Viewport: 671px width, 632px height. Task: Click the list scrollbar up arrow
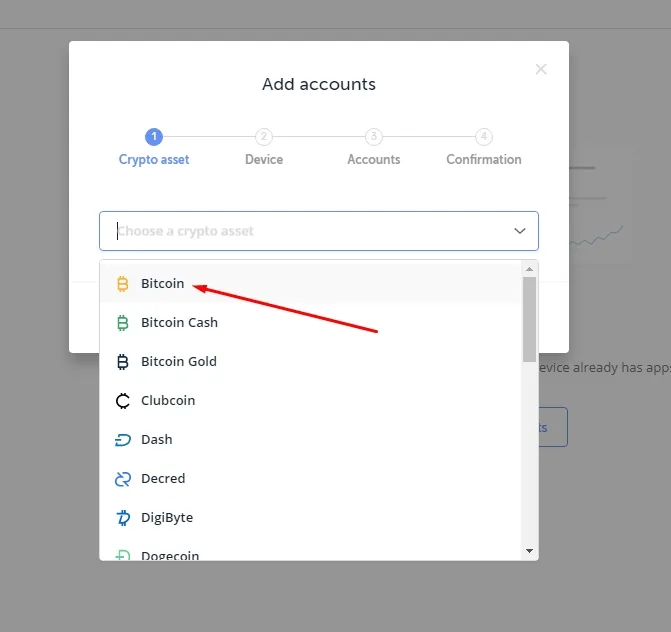point(529,269)
